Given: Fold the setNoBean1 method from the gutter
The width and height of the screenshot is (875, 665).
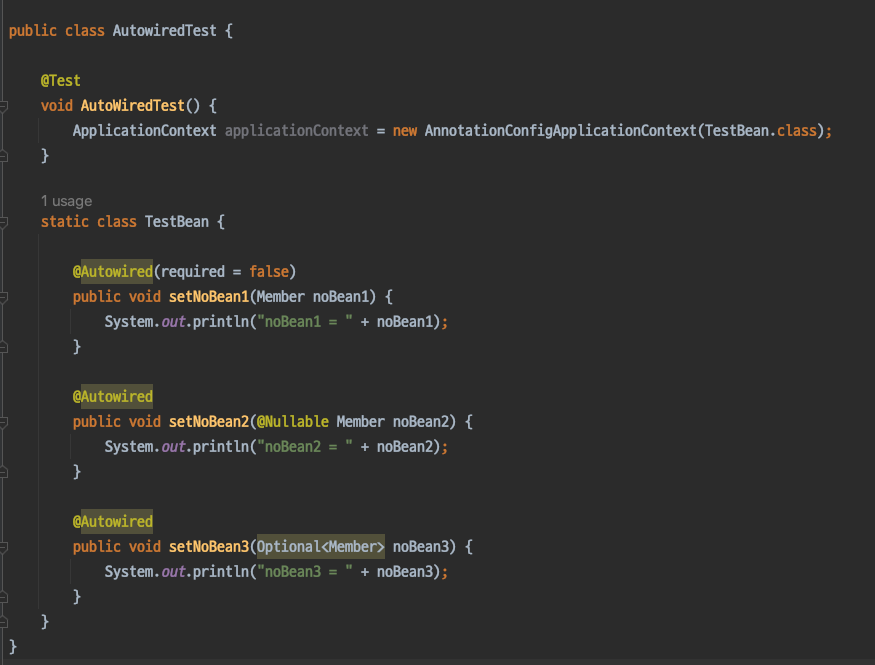Looking at the screenshot, I should (3, 297).
